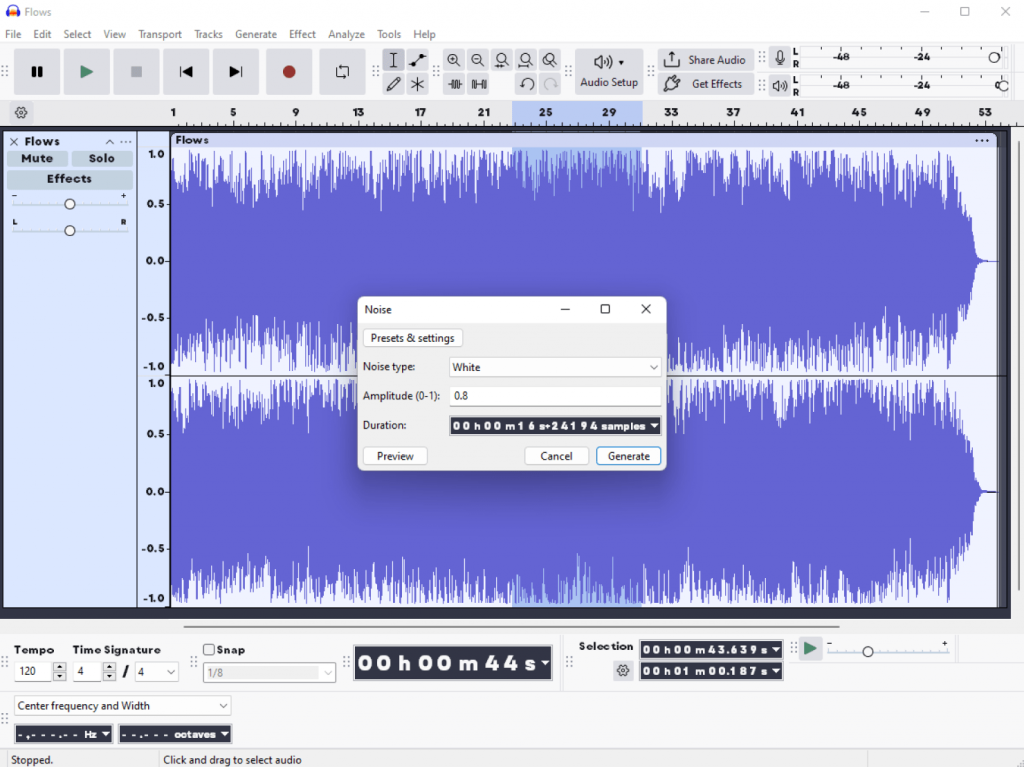Image resolution: width=1024 pixels, height=767 pixels.
Task: Open the Duration format dropdown arrow
Action: (x=654, y=426)
